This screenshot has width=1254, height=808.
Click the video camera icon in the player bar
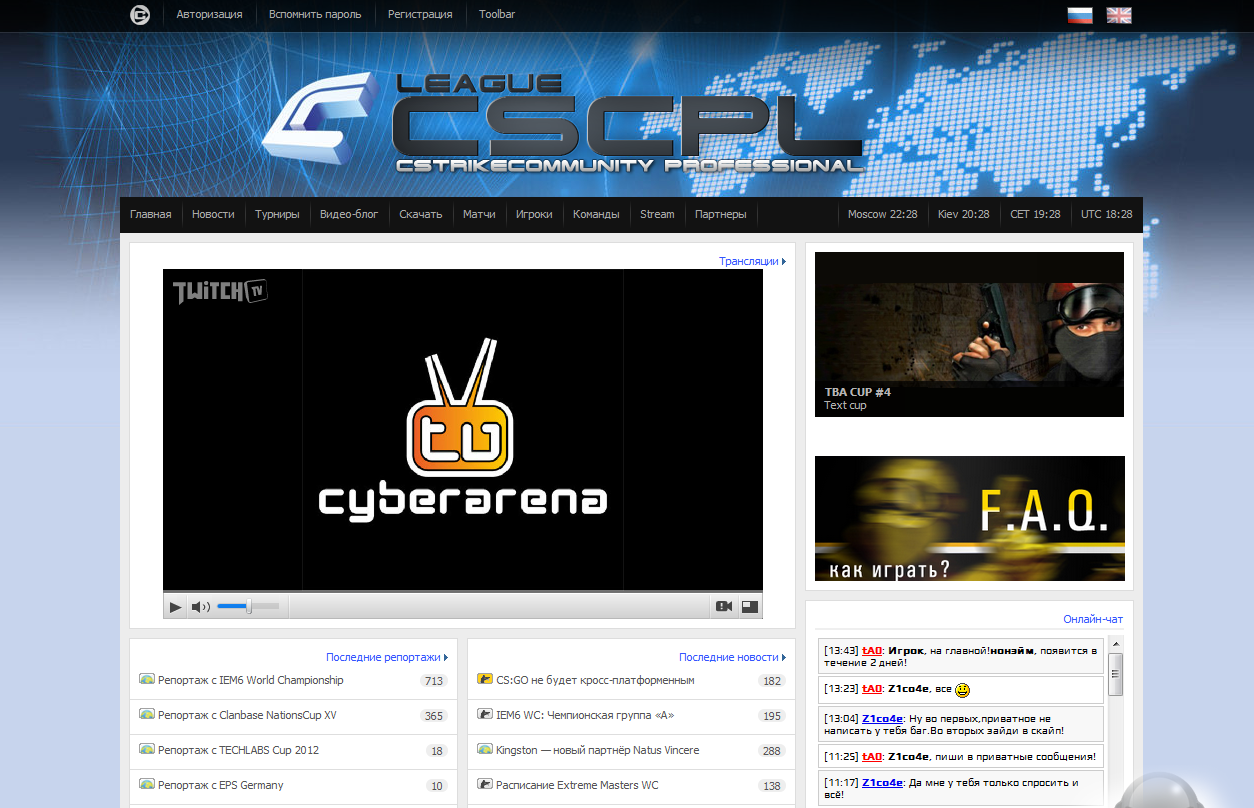click(x=724, y=606)
